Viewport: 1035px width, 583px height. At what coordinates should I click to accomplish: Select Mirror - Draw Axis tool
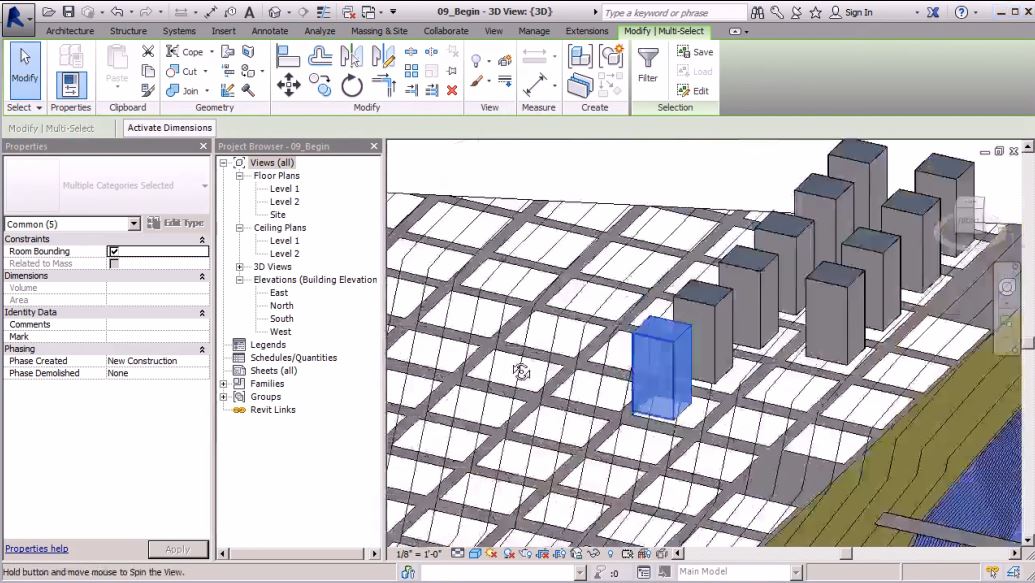point(383,56)
